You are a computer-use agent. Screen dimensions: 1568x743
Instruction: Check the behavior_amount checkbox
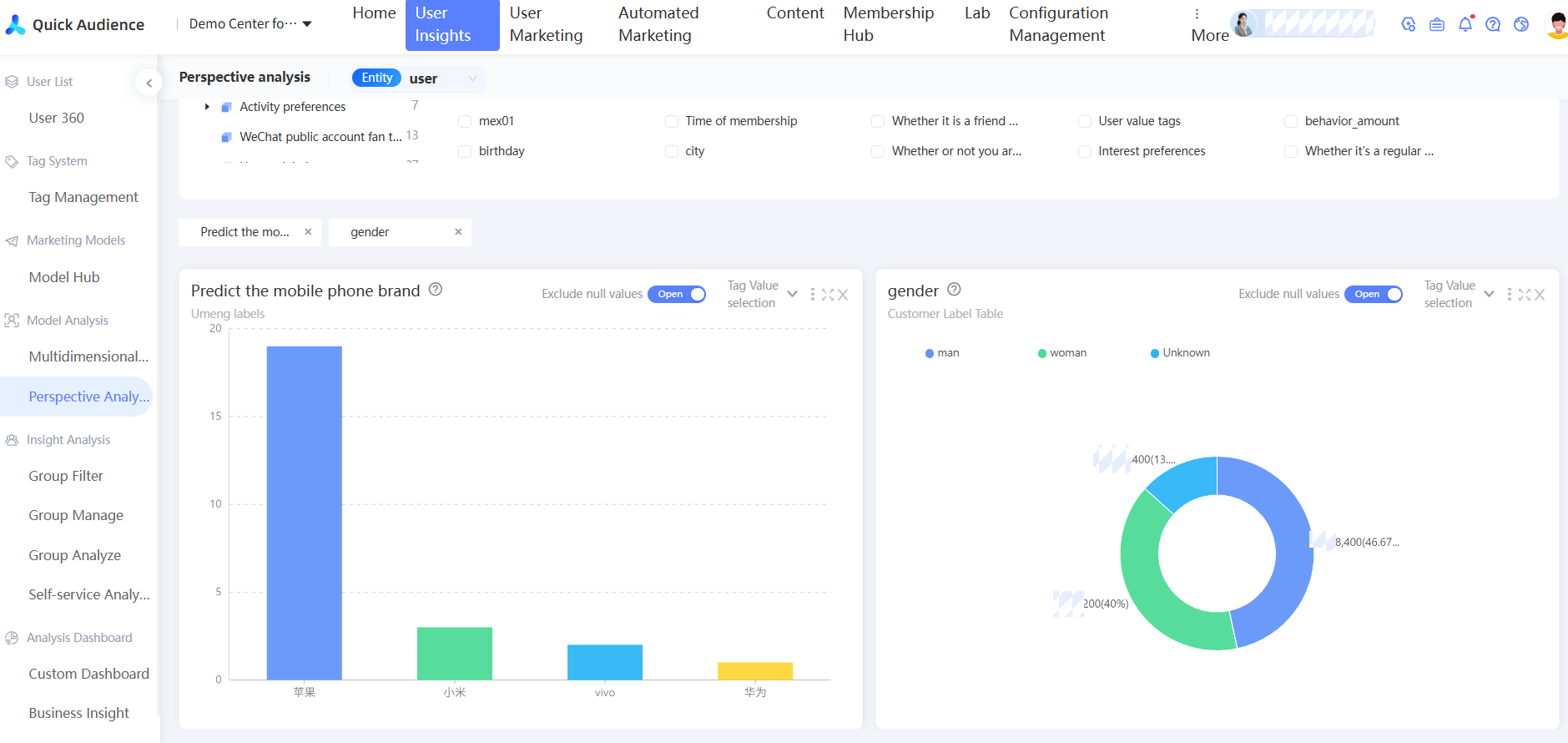click(x=1291, y=121)
